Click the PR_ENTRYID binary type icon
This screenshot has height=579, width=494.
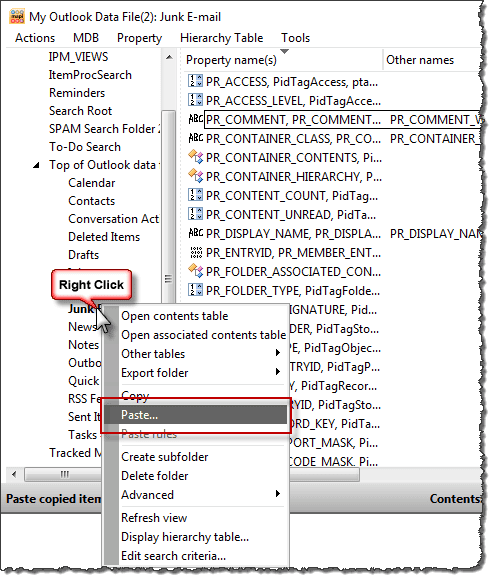pyautogui.click(x=196, y=253)
